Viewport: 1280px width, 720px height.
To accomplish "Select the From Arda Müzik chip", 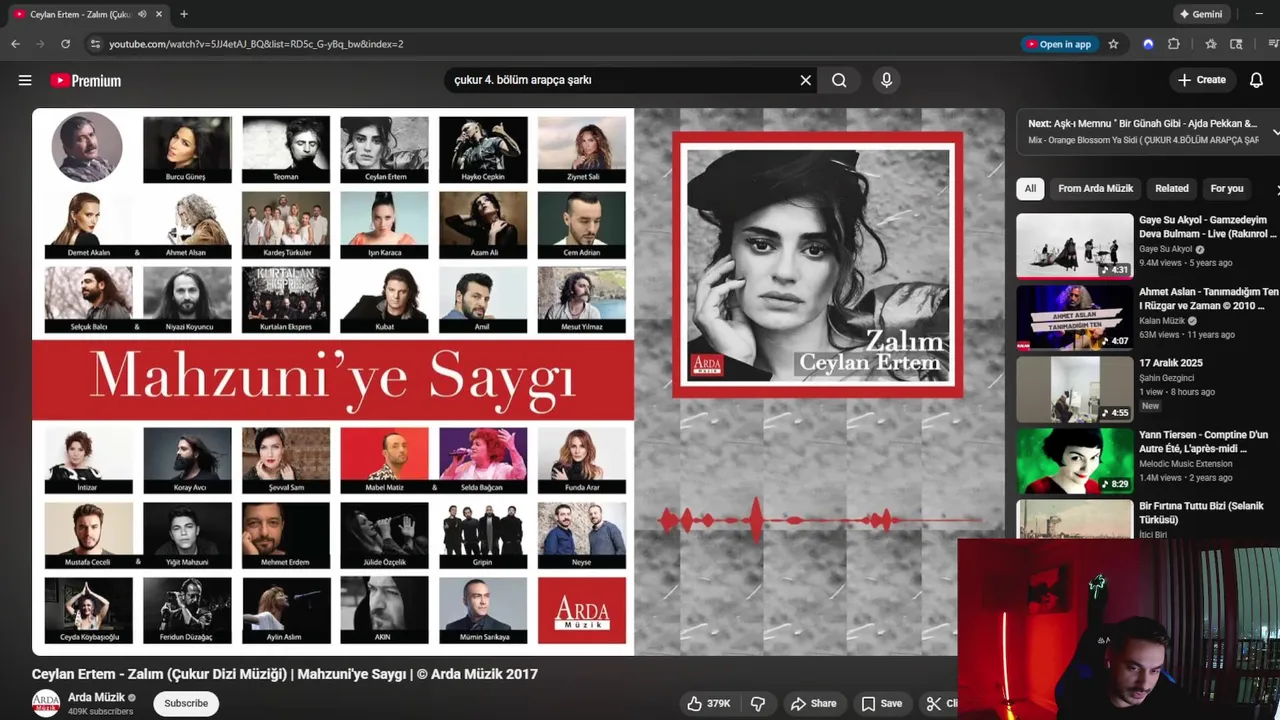I will [x=1095, y=188].
